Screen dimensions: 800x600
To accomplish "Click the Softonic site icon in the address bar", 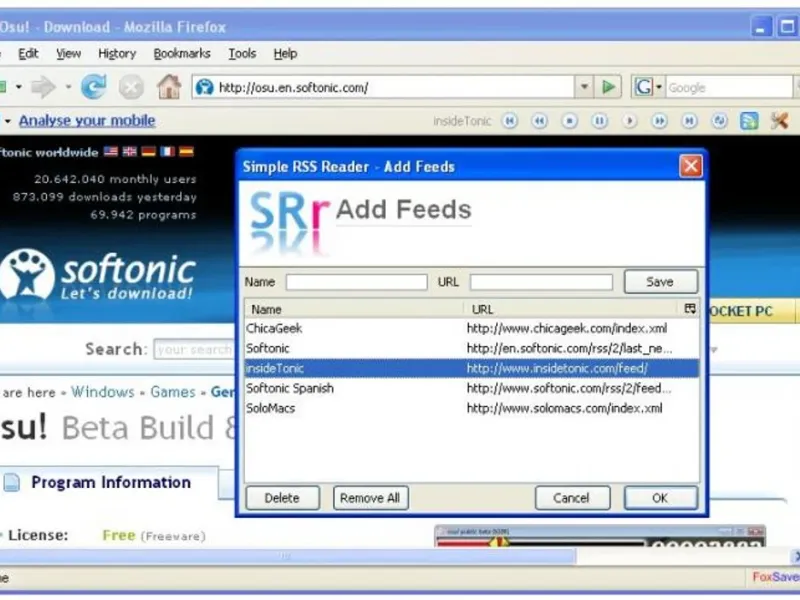I will (205, 87).
